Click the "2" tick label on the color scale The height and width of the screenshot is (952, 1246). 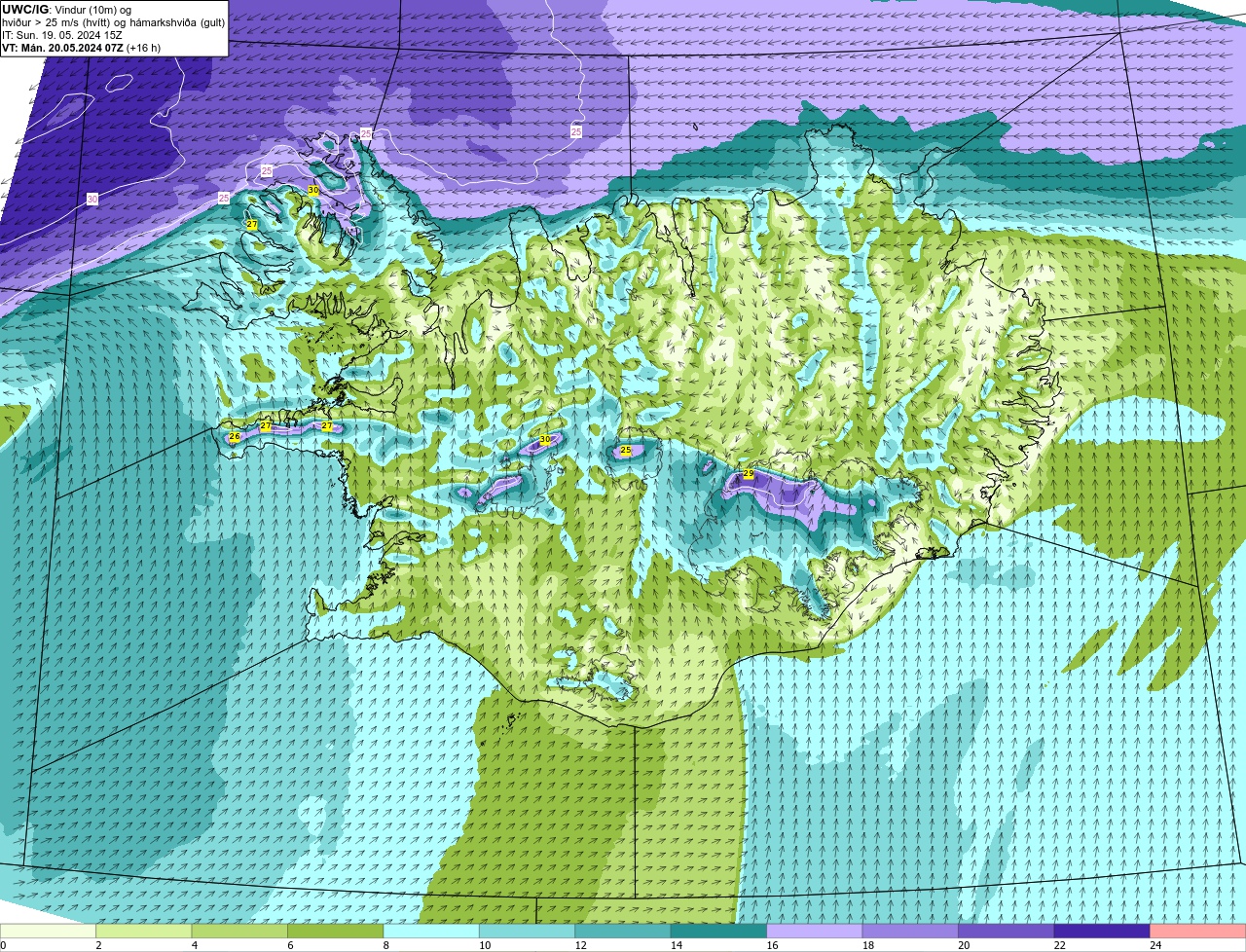point(98,945)
